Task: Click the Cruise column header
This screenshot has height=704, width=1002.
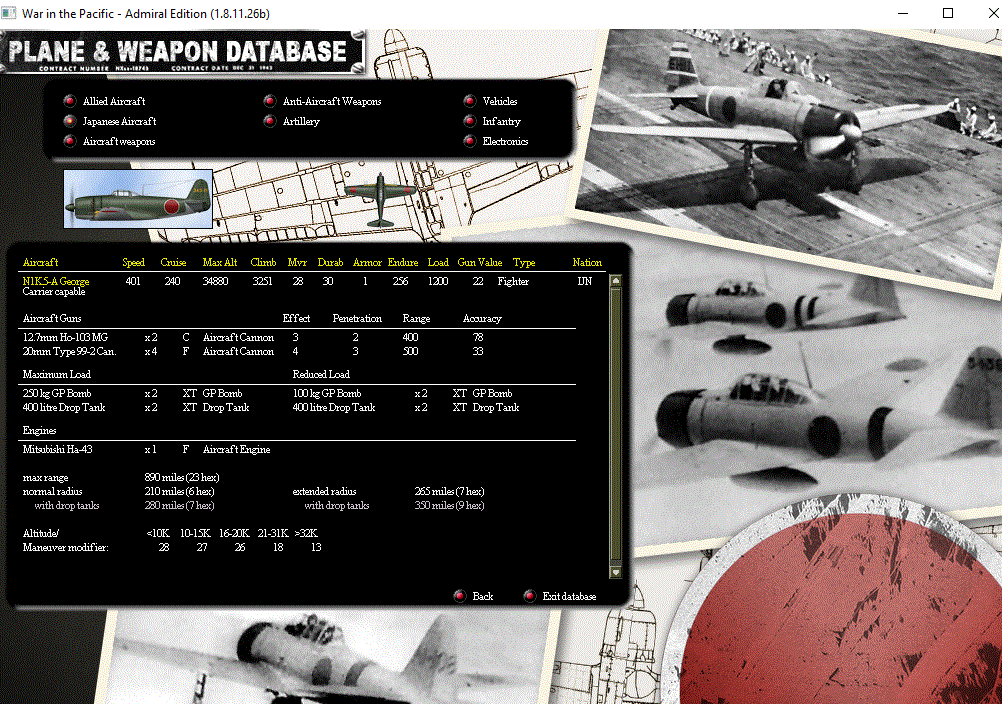Action: [173, 262]
